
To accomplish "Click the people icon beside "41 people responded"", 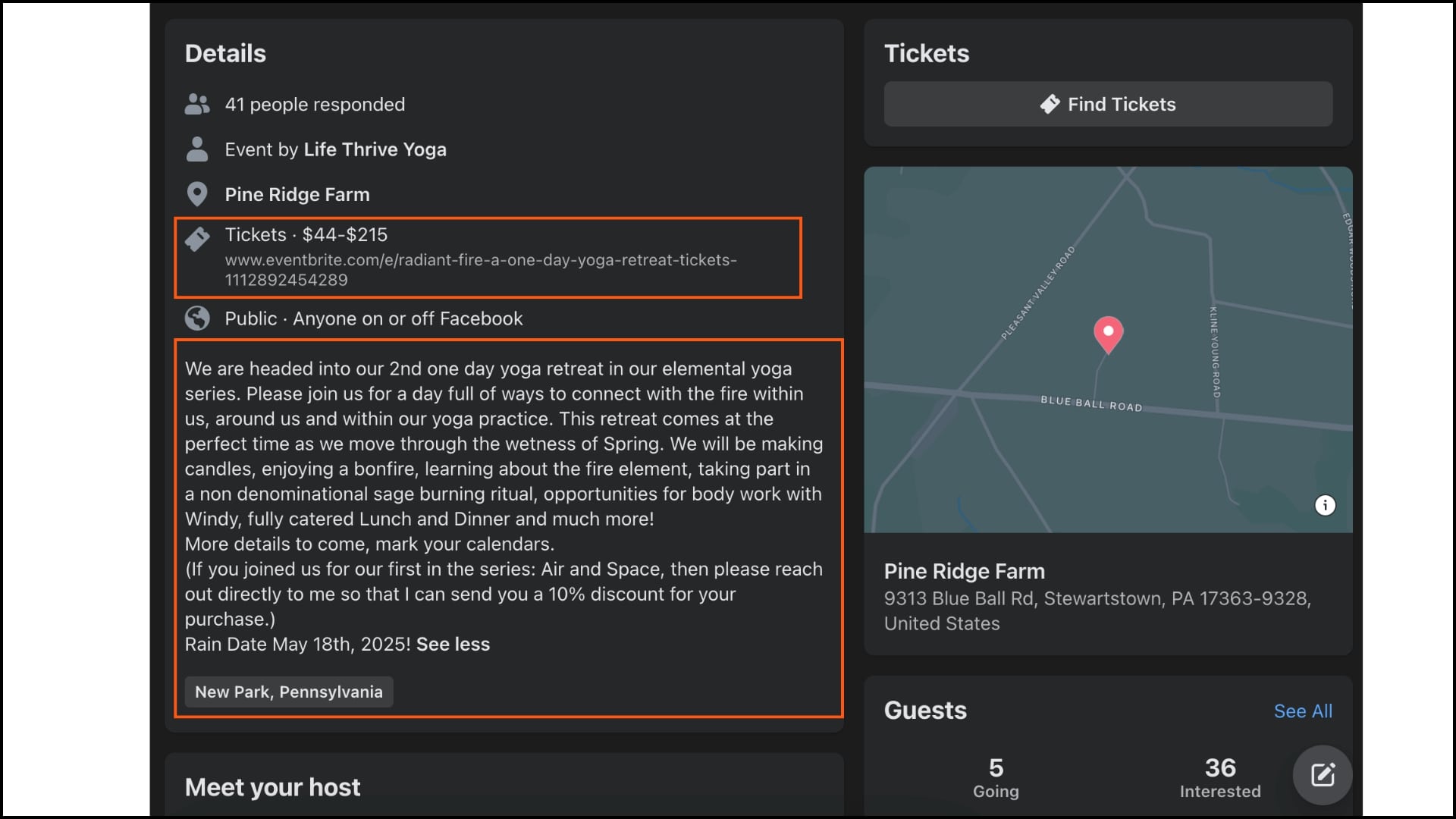I will click(197, 104).
